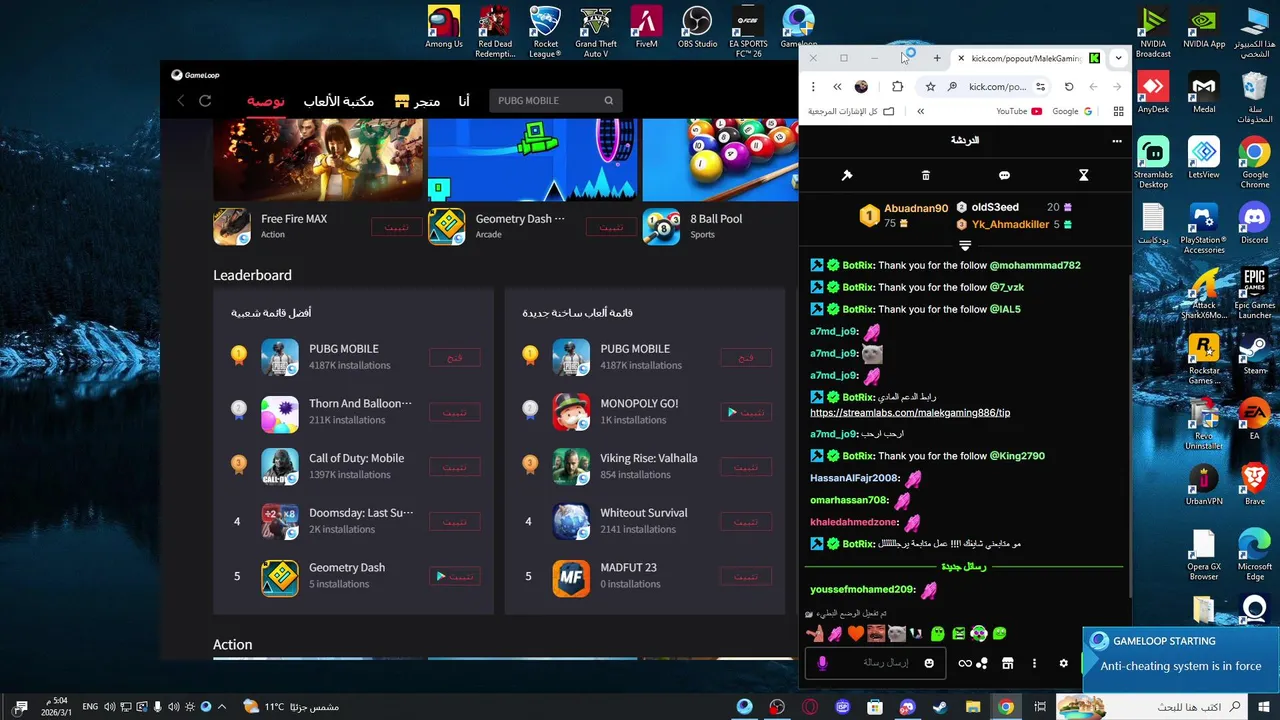Click Discord desktop shortcut
The width and height of the screenshot is (1280, 720).
tap(1254, 222)
